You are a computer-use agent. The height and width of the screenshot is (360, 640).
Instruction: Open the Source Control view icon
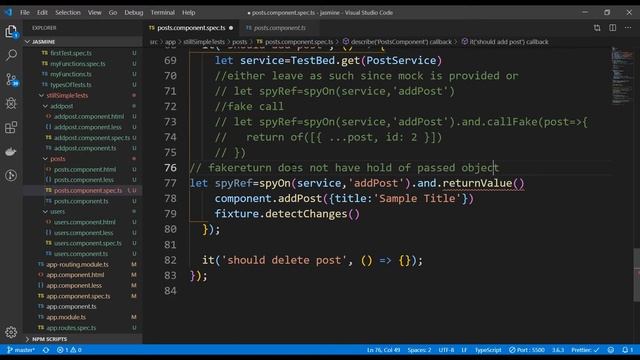pos(11,79)
